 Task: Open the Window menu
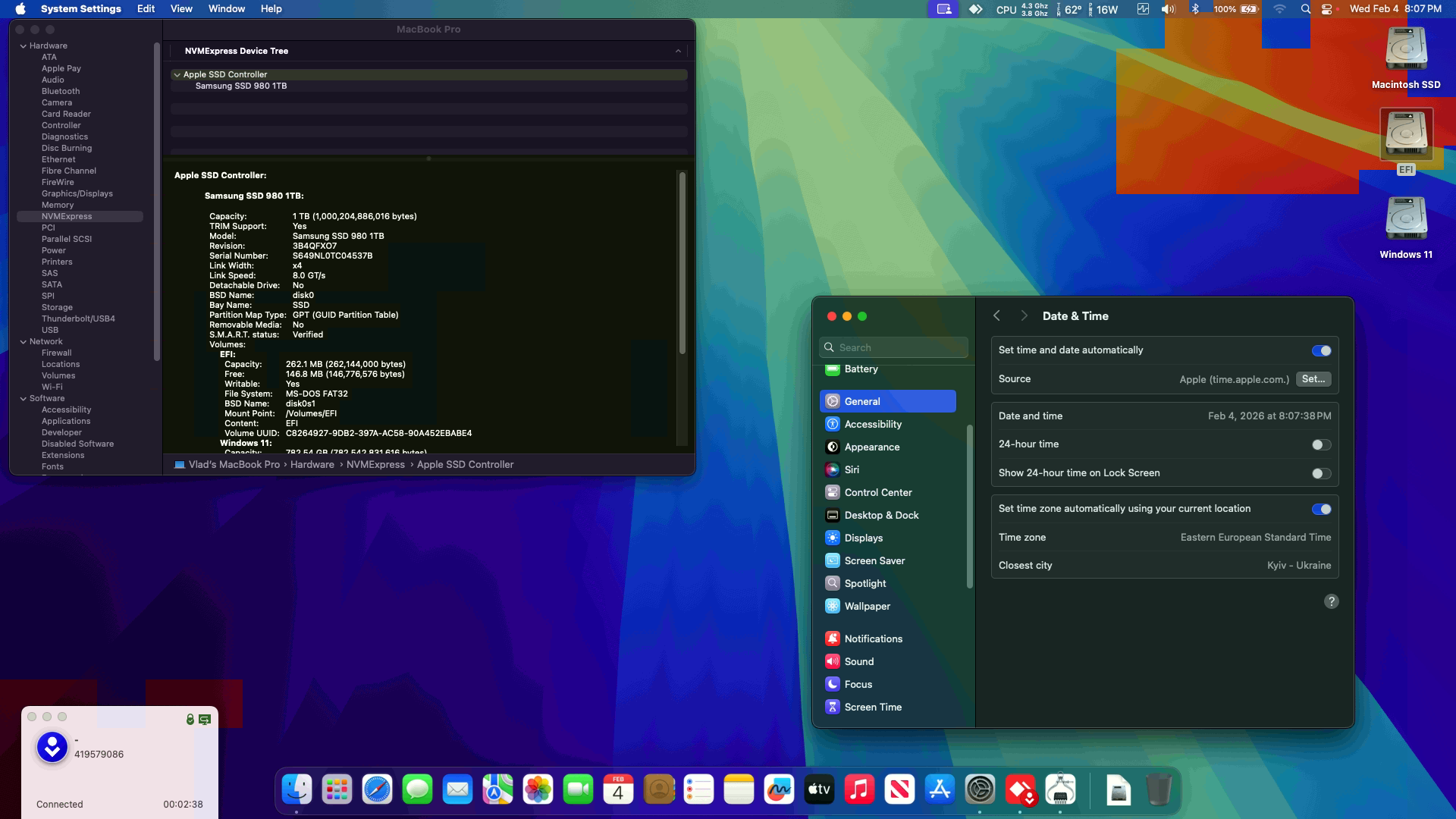click(x=226, y=9)
